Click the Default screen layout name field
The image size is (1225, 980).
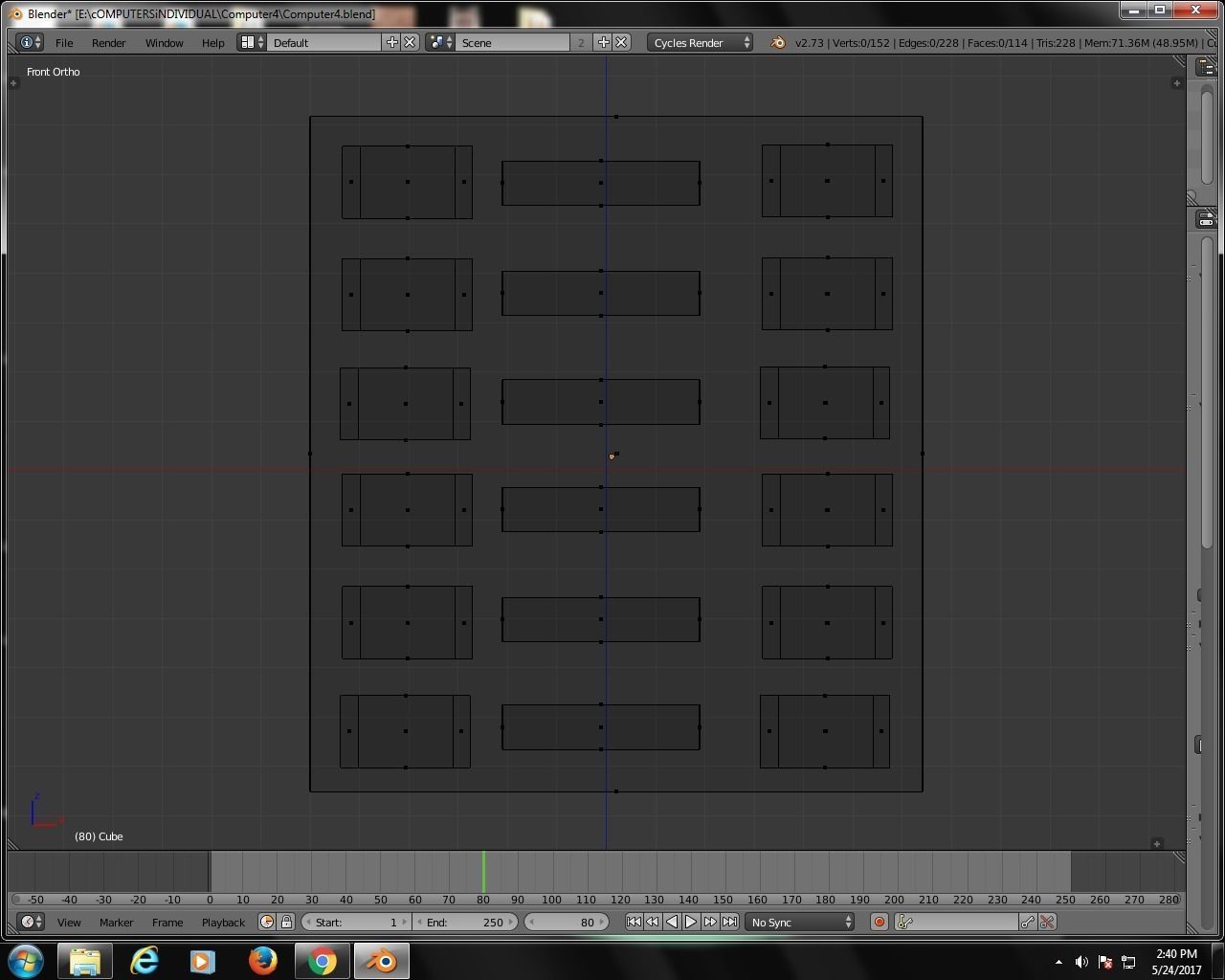point(325,42)
